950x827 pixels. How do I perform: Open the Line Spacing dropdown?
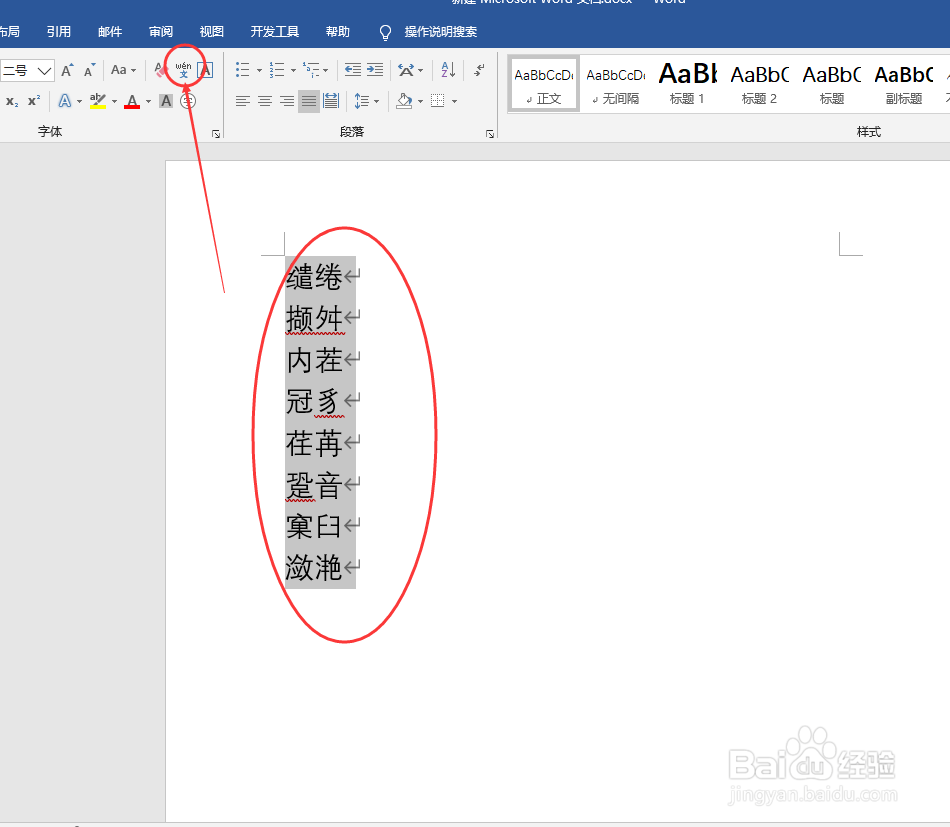point(366,100)
